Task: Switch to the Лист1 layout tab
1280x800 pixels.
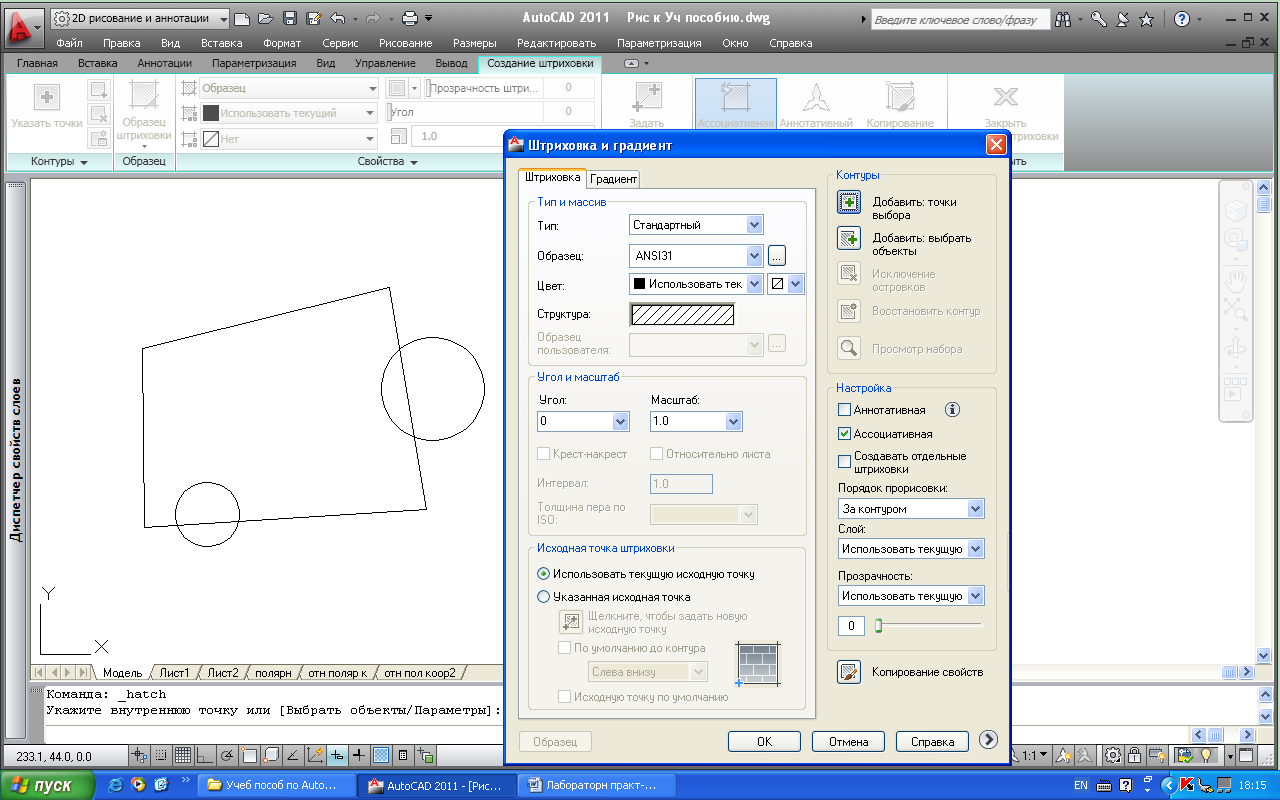Action: [175, 673]
